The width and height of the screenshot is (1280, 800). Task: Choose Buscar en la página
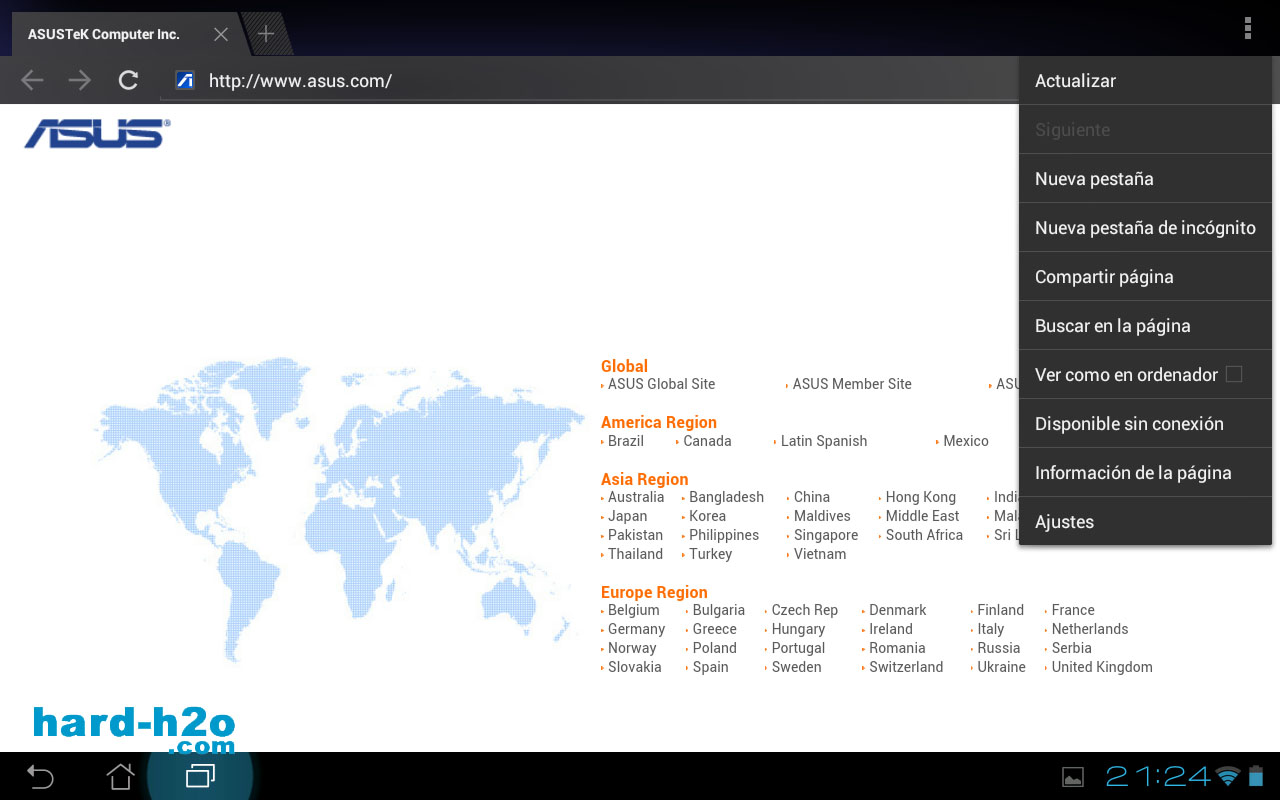tap(1145, 326)
